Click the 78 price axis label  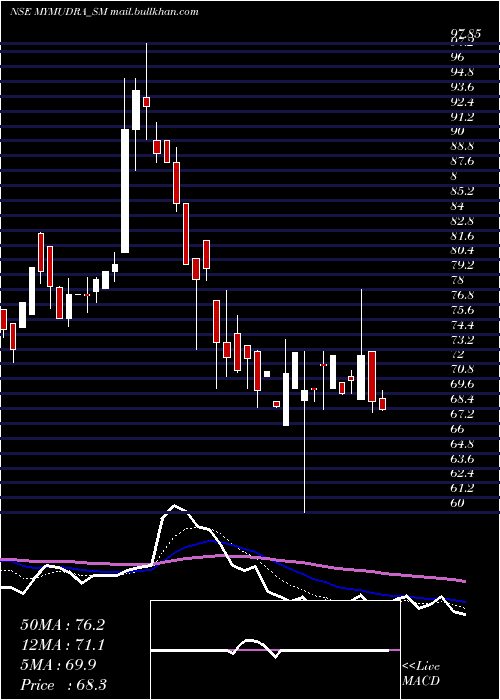tap(457, 280)
